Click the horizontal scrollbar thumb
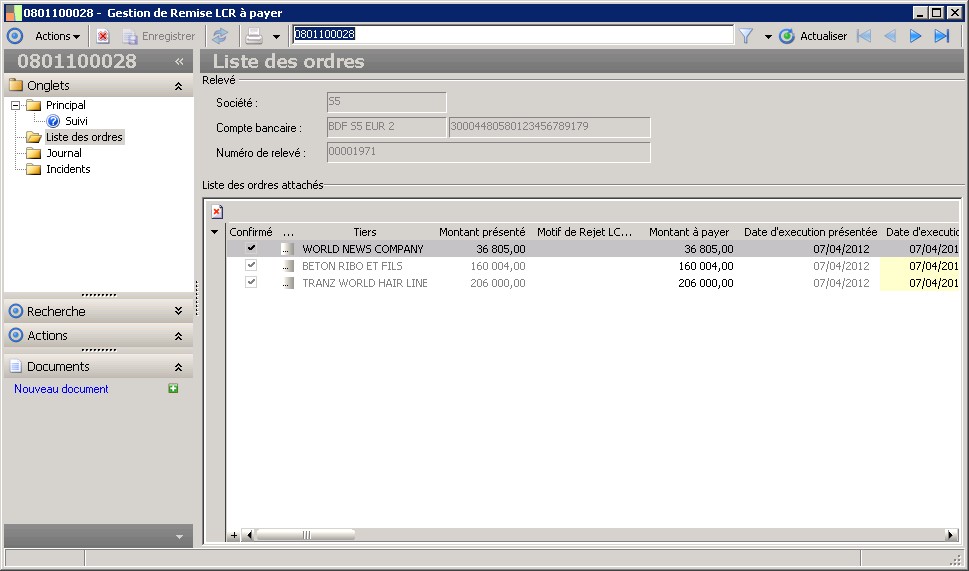 (306, 535)
